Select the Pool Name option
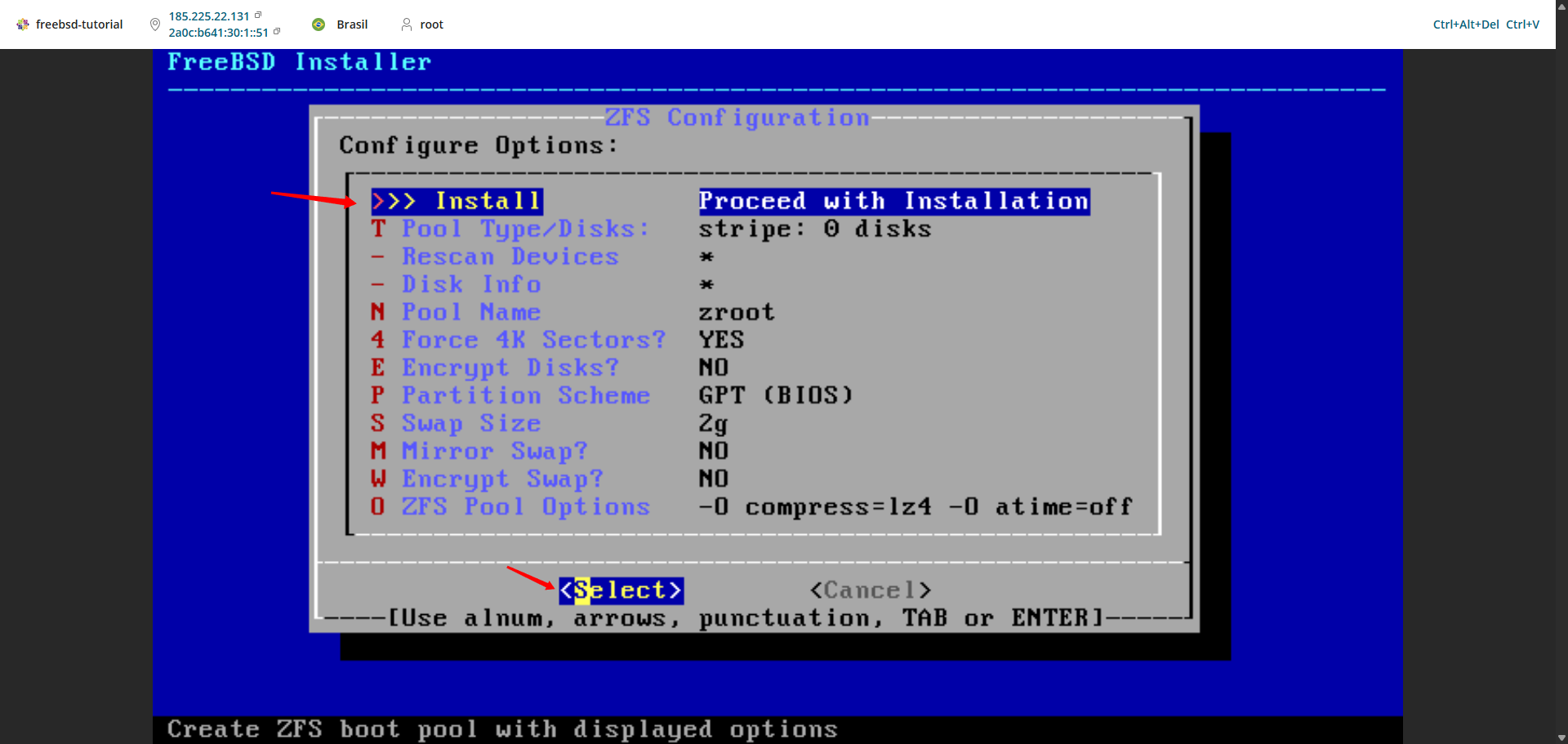Viewport: 1568px width, 744px height. pos(456,312)
